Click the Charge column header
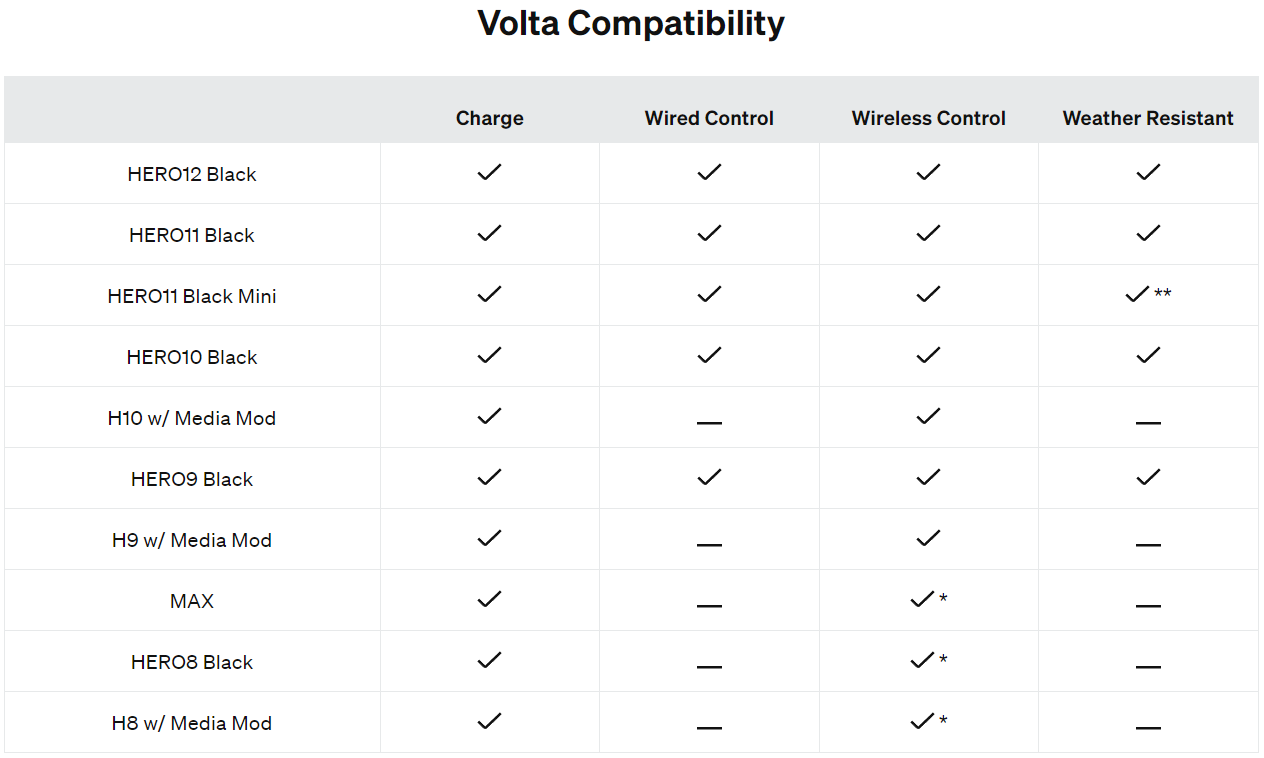Viewport: 1264px width, 758px height. tap(489, 118)
